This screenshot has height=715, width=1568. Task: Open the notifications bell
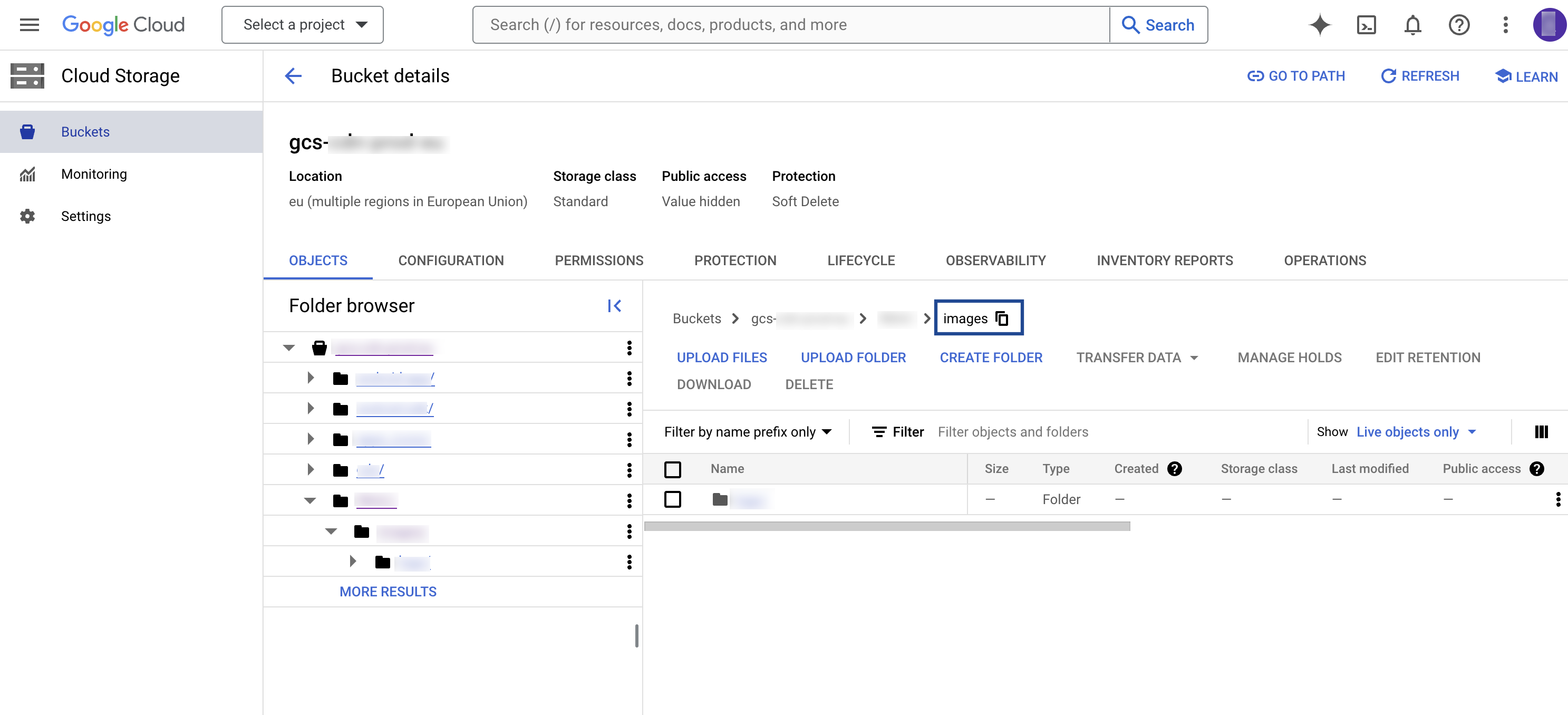(1412, 24)
